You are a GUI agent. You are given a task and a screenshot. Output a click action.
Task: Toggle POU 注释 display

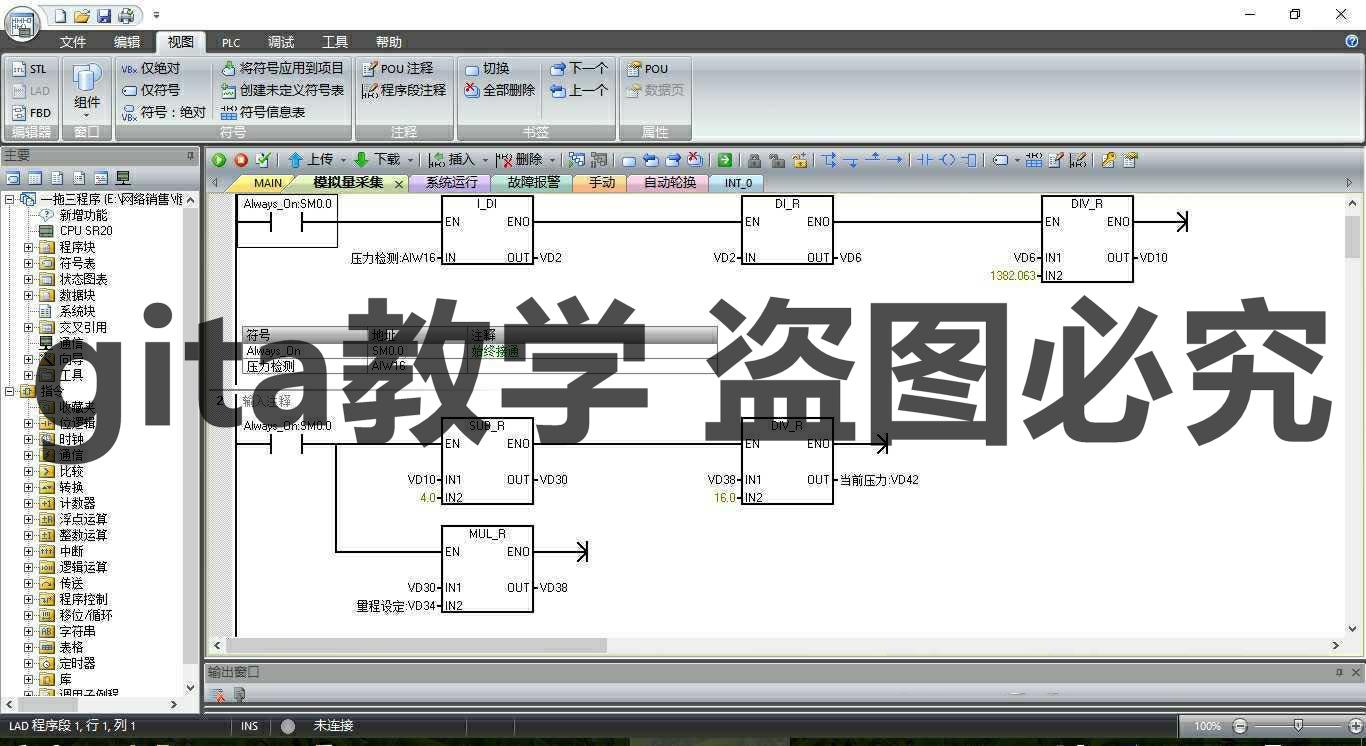tap(397, 68)
